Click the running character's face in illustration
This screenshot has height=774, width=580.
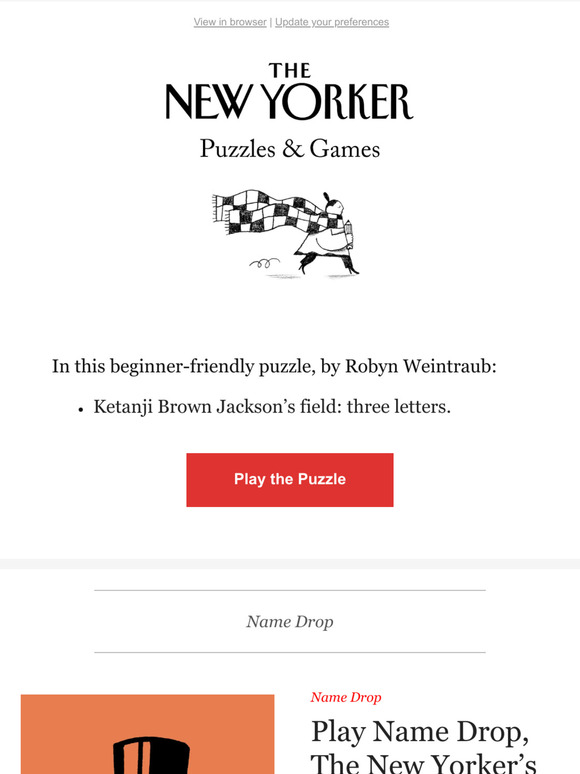[335, 207]
